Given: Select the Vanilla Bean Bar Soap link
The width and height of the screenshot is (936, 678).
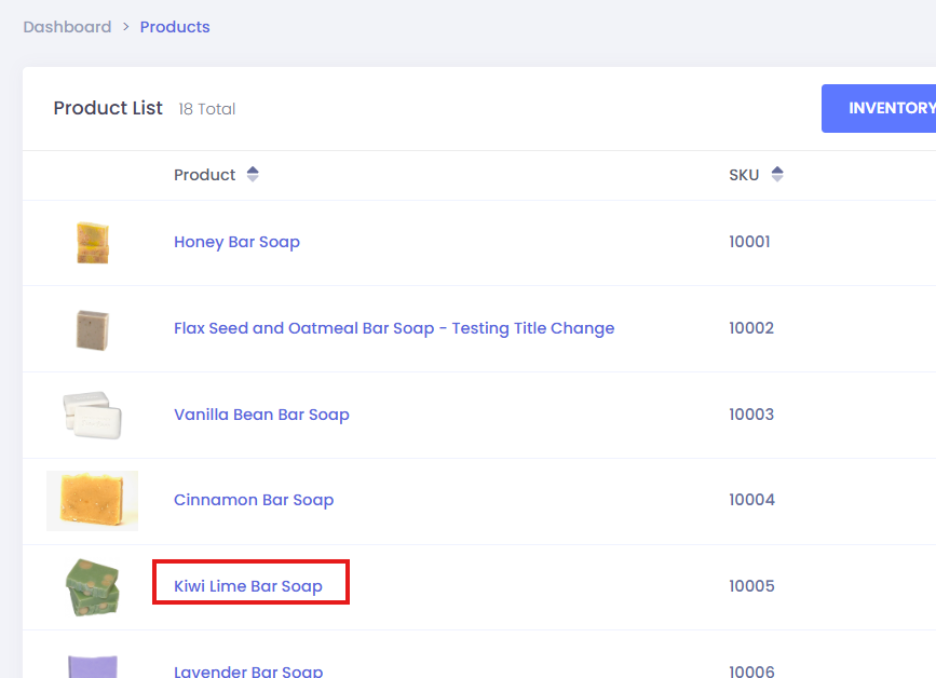Looking at the screenshot, I should 262,414.
